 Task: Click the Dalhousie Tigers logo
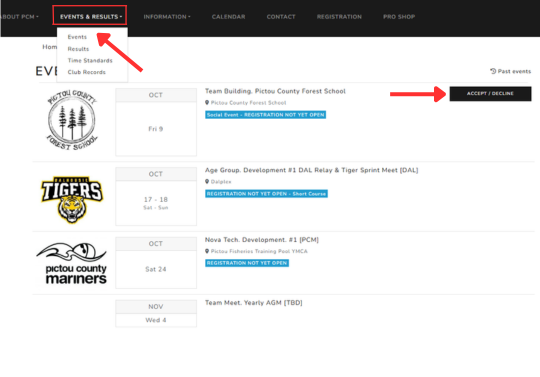tap(72, 199)
